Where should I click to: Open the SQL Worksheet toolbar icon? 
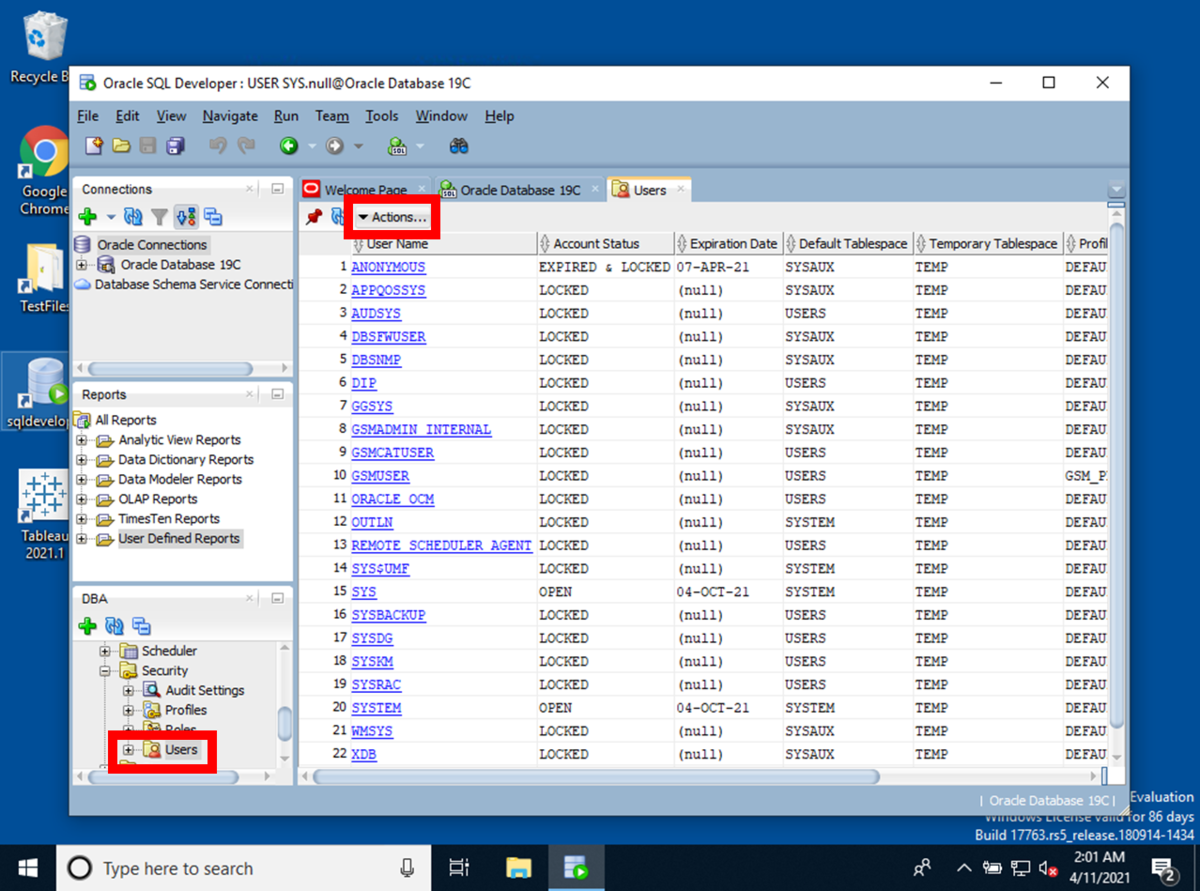(x=397, y=146)
